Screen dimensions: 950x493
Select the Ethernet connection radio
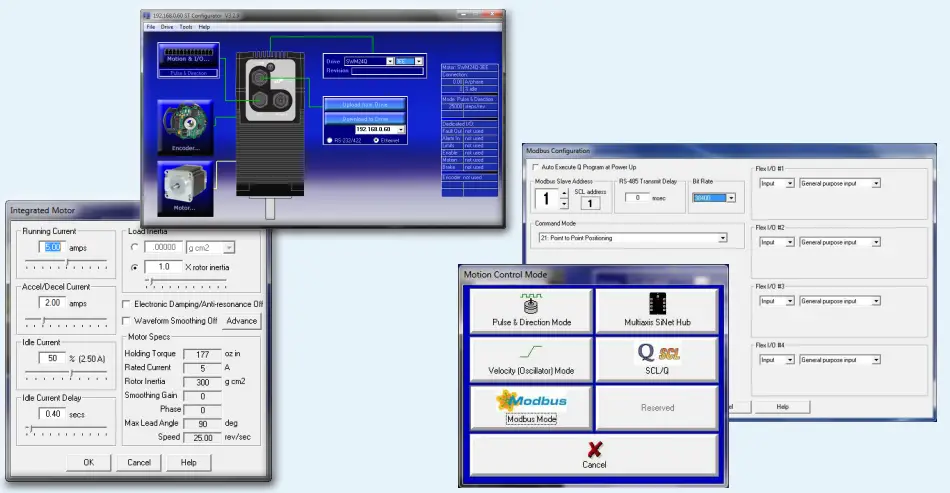[376, 141]
